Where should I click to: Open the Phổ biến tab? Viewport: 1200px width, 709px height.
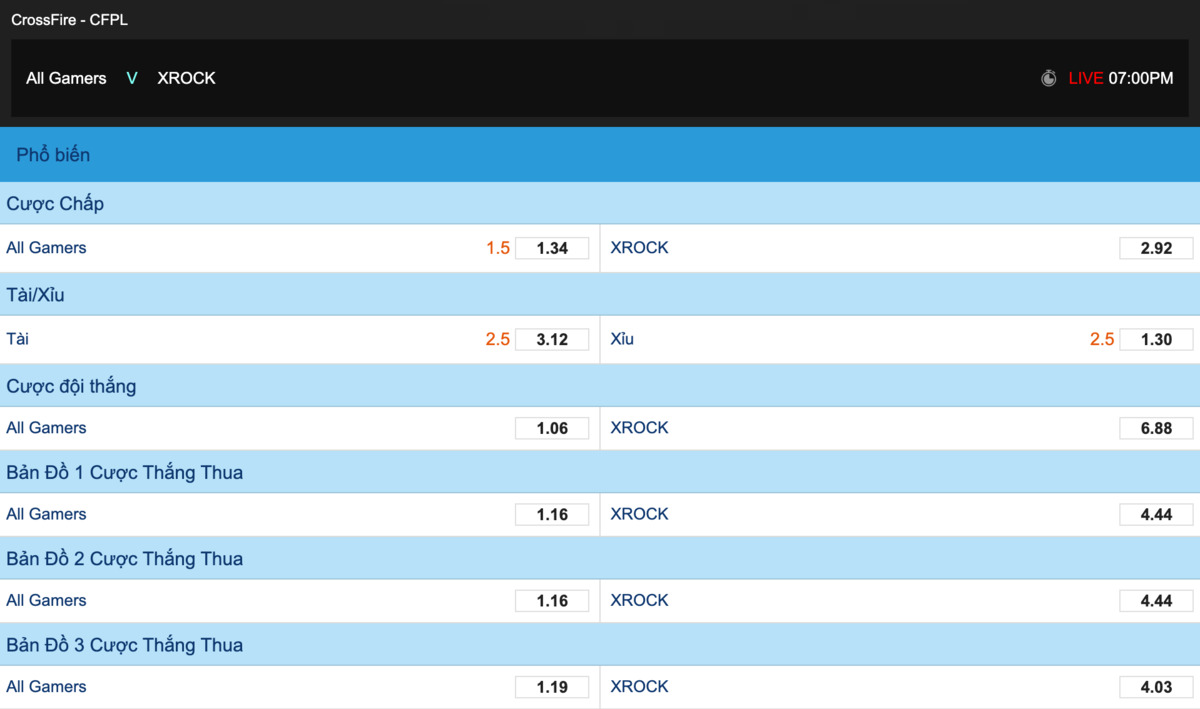point(53,155)
